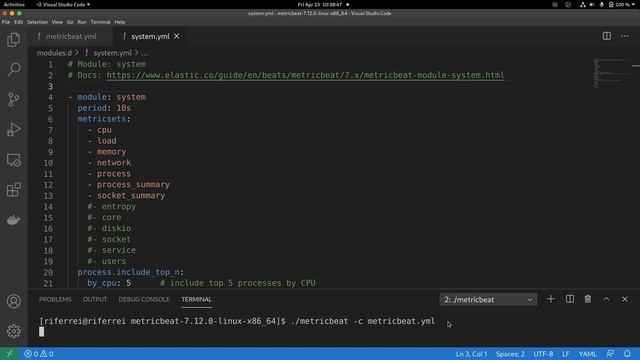Click 'metricsets:' key on line 6
The image size is (640, 360).
[104, 119]
